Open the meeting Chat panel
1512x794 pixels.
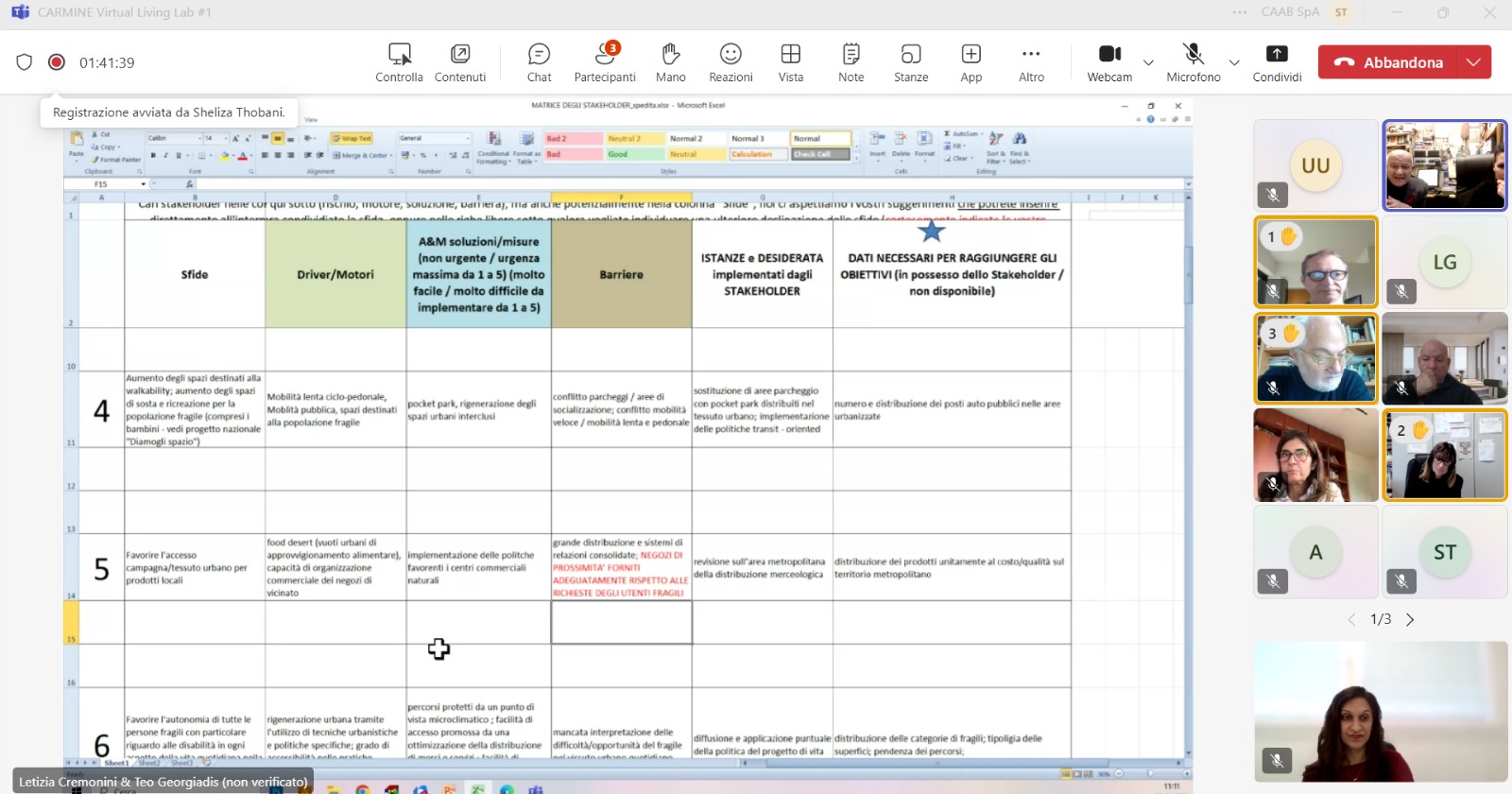[539, 62]
